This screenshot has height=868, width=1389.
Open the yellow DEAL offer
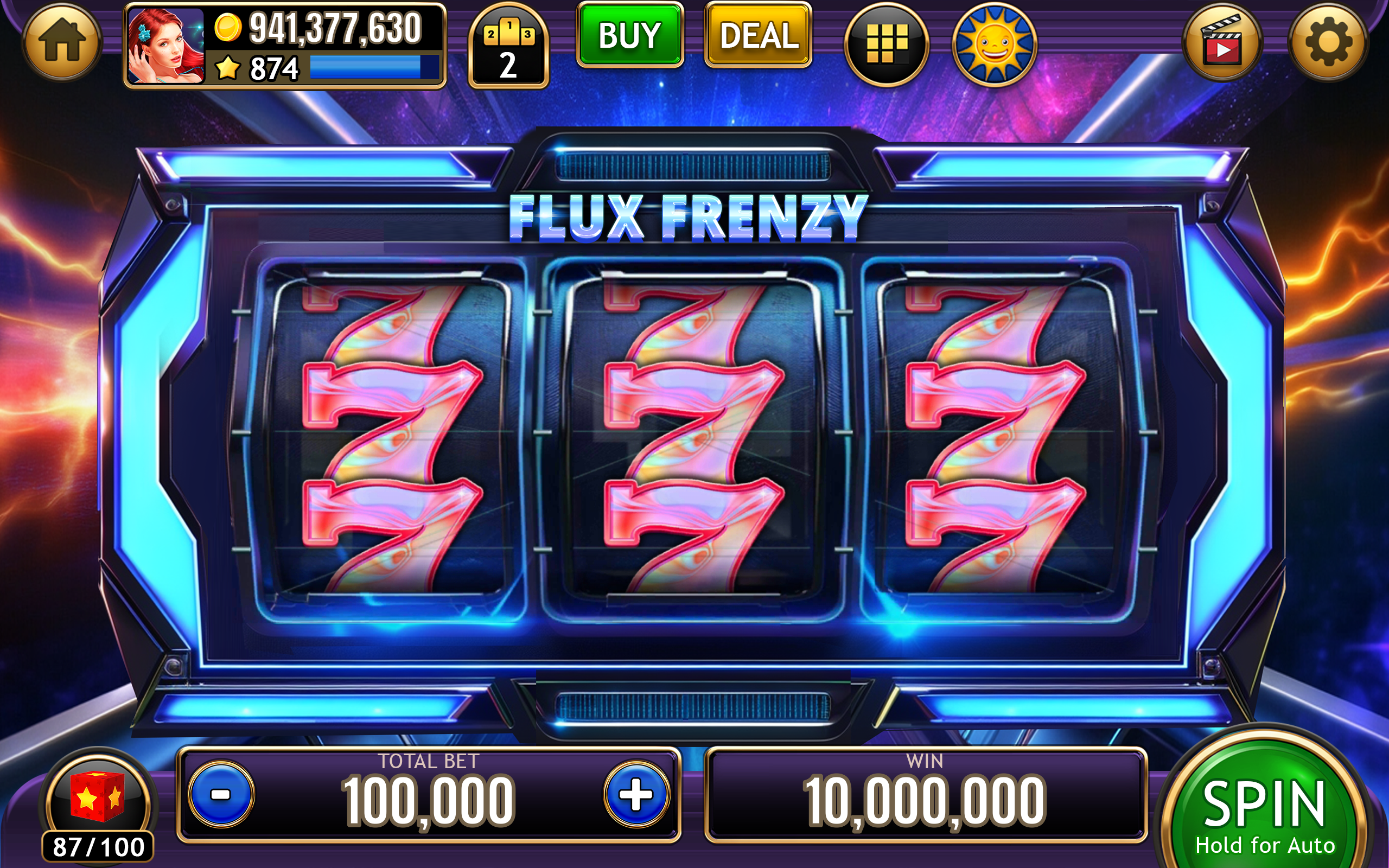758,35
